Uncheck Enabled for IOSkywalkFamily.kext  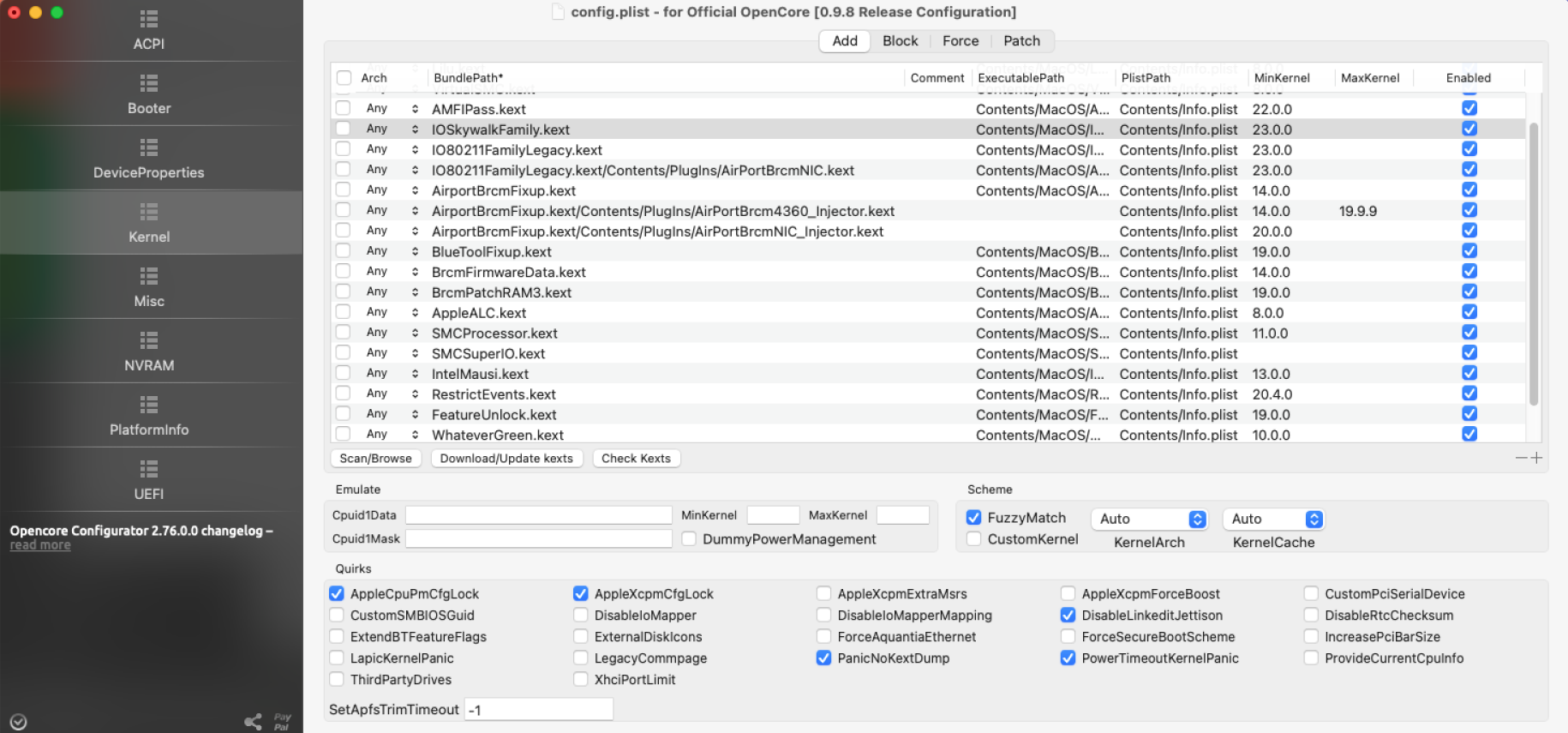coord(1469,129)
